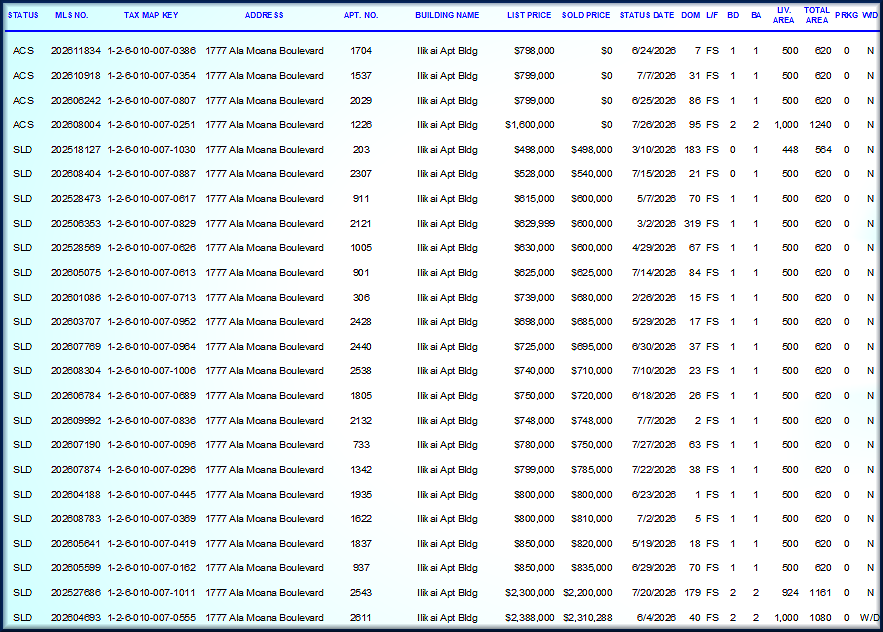Click list price $1,600,000
The image size is (883, 632).
coord(529,124)
